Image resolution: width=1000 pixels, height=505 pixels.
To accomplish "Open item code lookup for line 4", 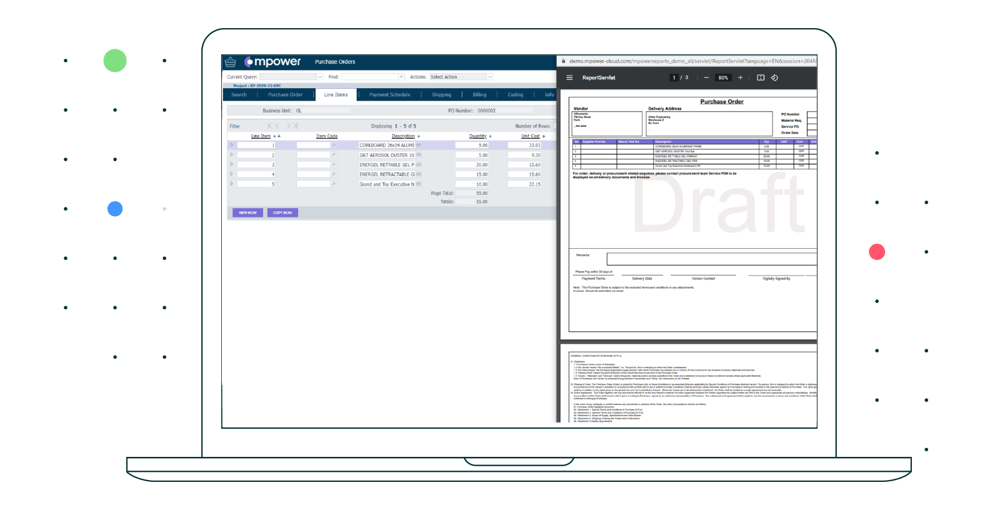I will [334, 174].
